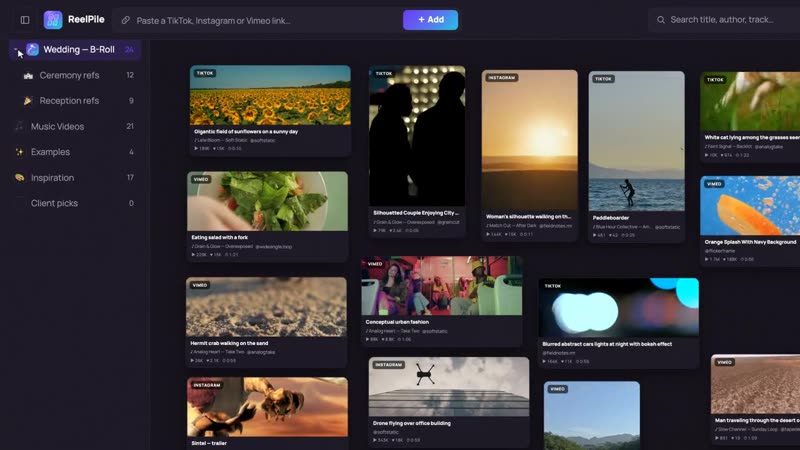800x450 pixels.
Task: Click the + Add button
Action: tap(431, 20)
